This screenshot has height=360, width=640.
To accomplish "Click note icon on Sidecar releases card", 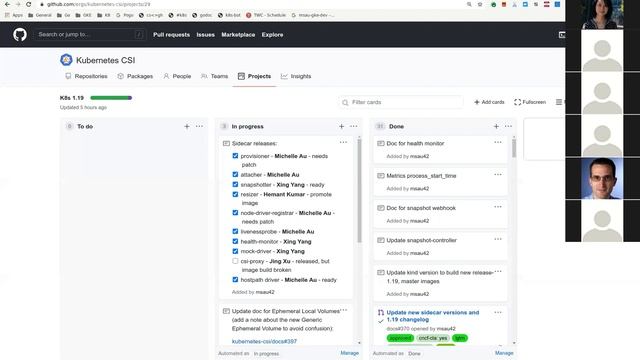I will point(226,143).
